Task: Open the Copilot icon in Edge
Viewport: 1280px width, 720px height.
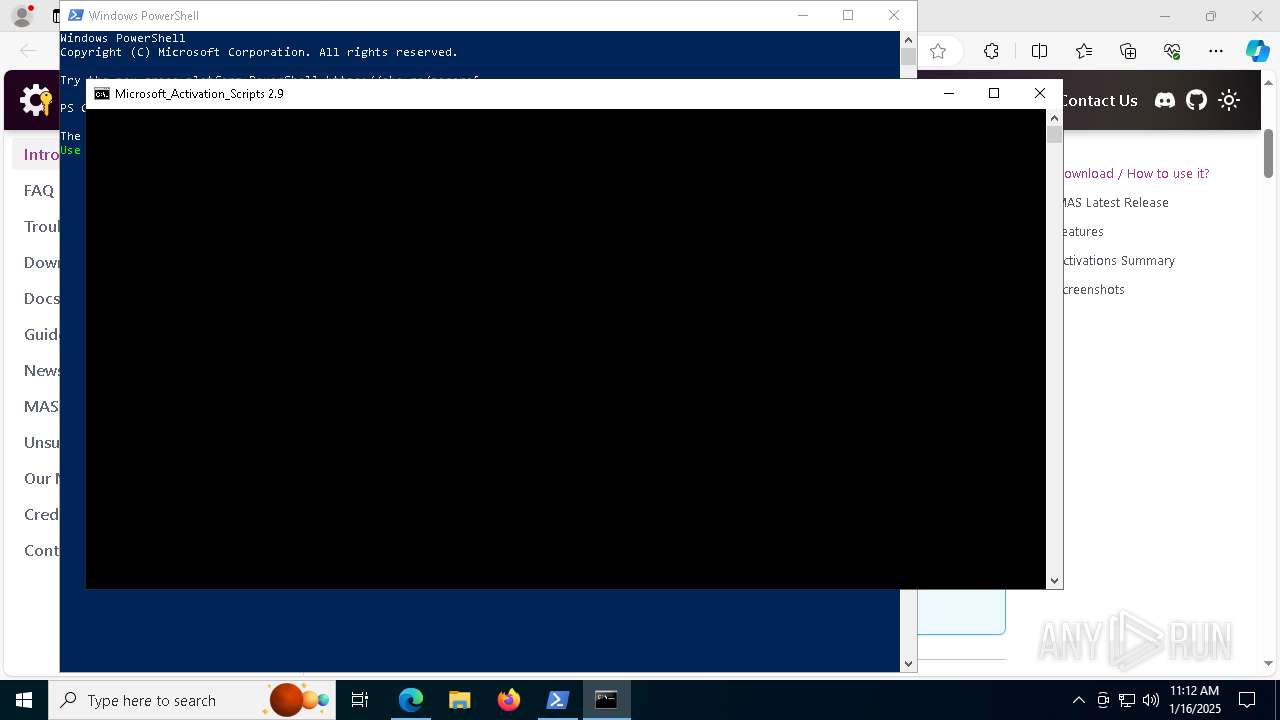Action: [x=1257, y=51]
